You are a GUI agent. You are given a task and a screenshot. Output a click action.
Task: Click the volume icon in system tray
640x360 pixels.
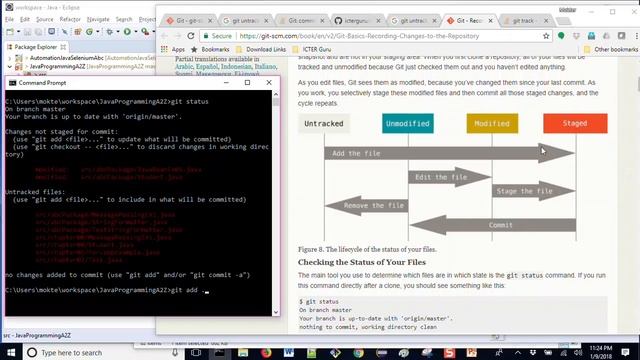tap(577, 353)
